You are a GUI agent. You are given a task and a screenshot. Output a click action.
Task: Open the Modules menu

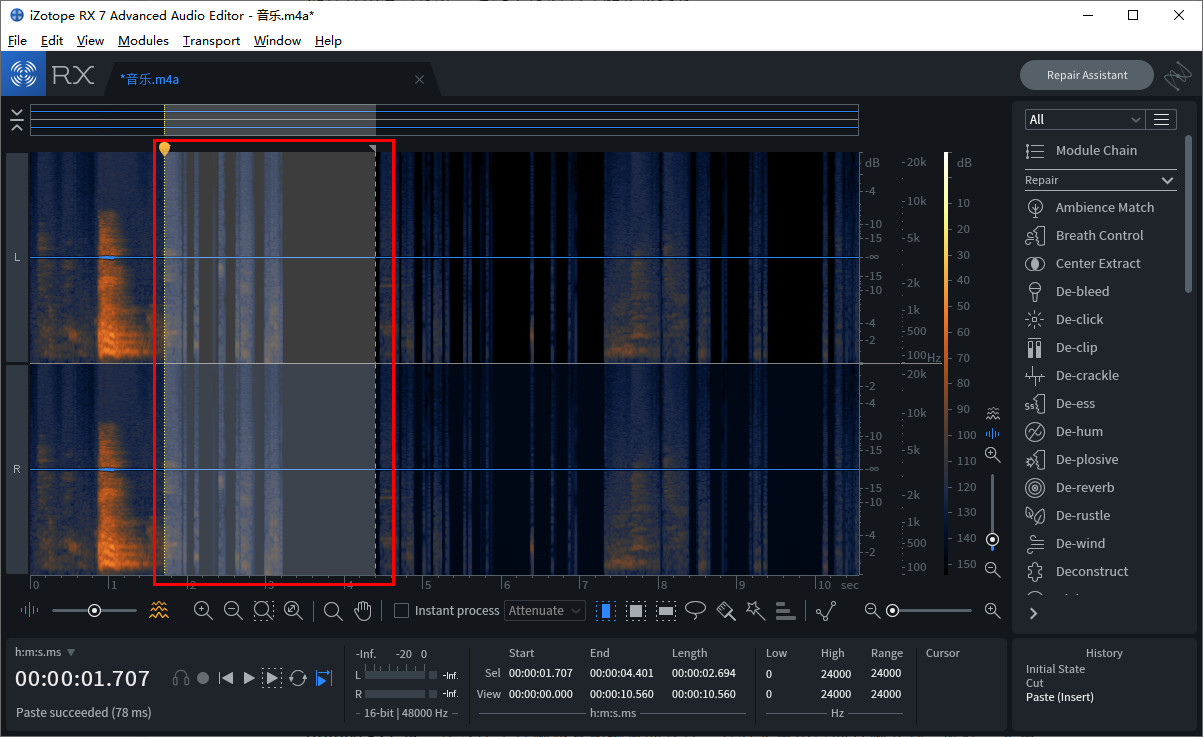pos(143,41)
